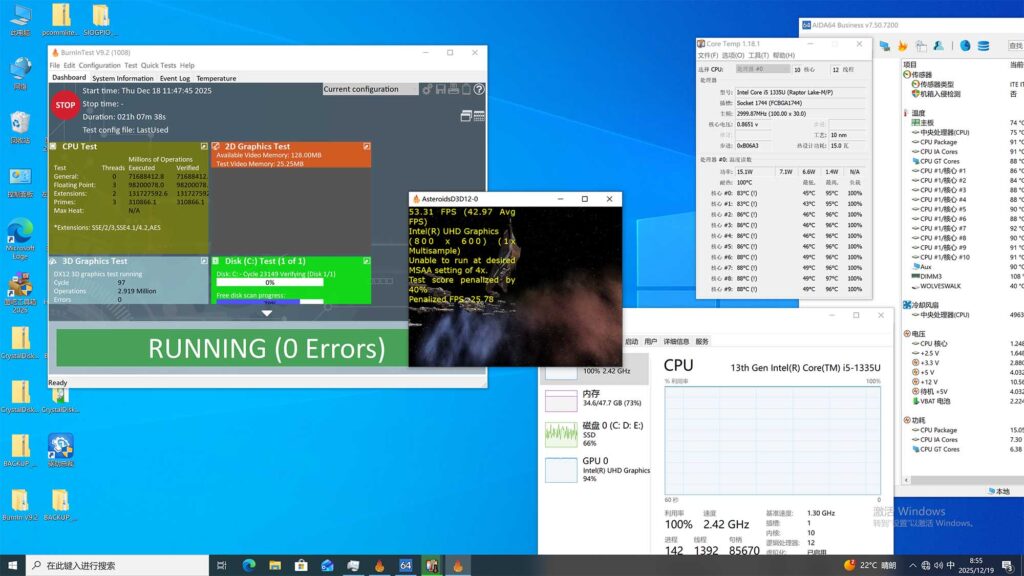Click the free disk scan progress bar
Image resolution: width=1024 pixels, height=576 pixels.
270,302
